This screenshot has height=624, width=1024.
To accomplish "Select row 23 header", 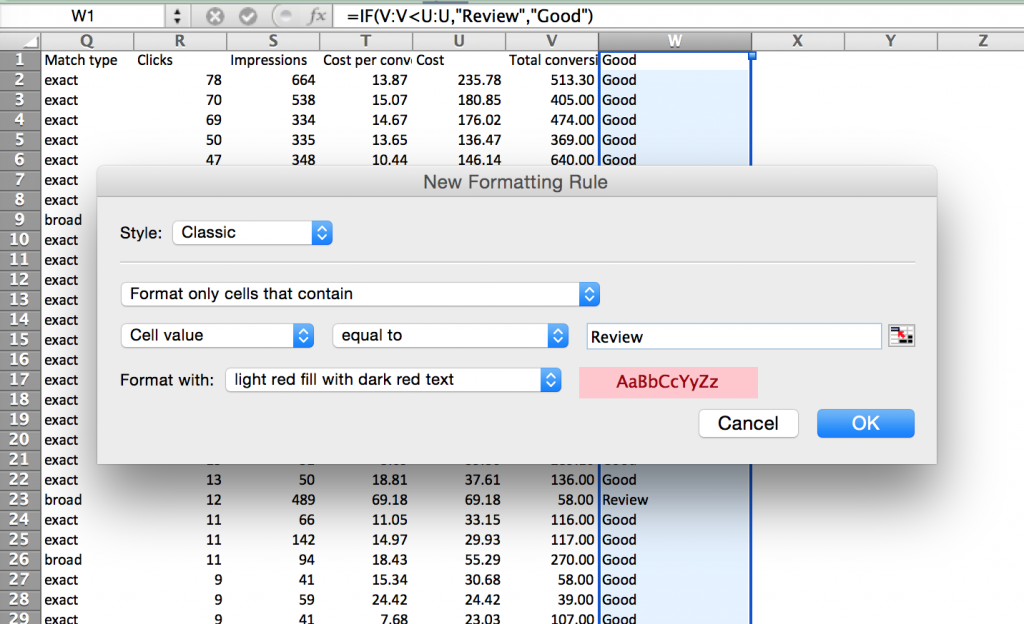I will (20, 500).
